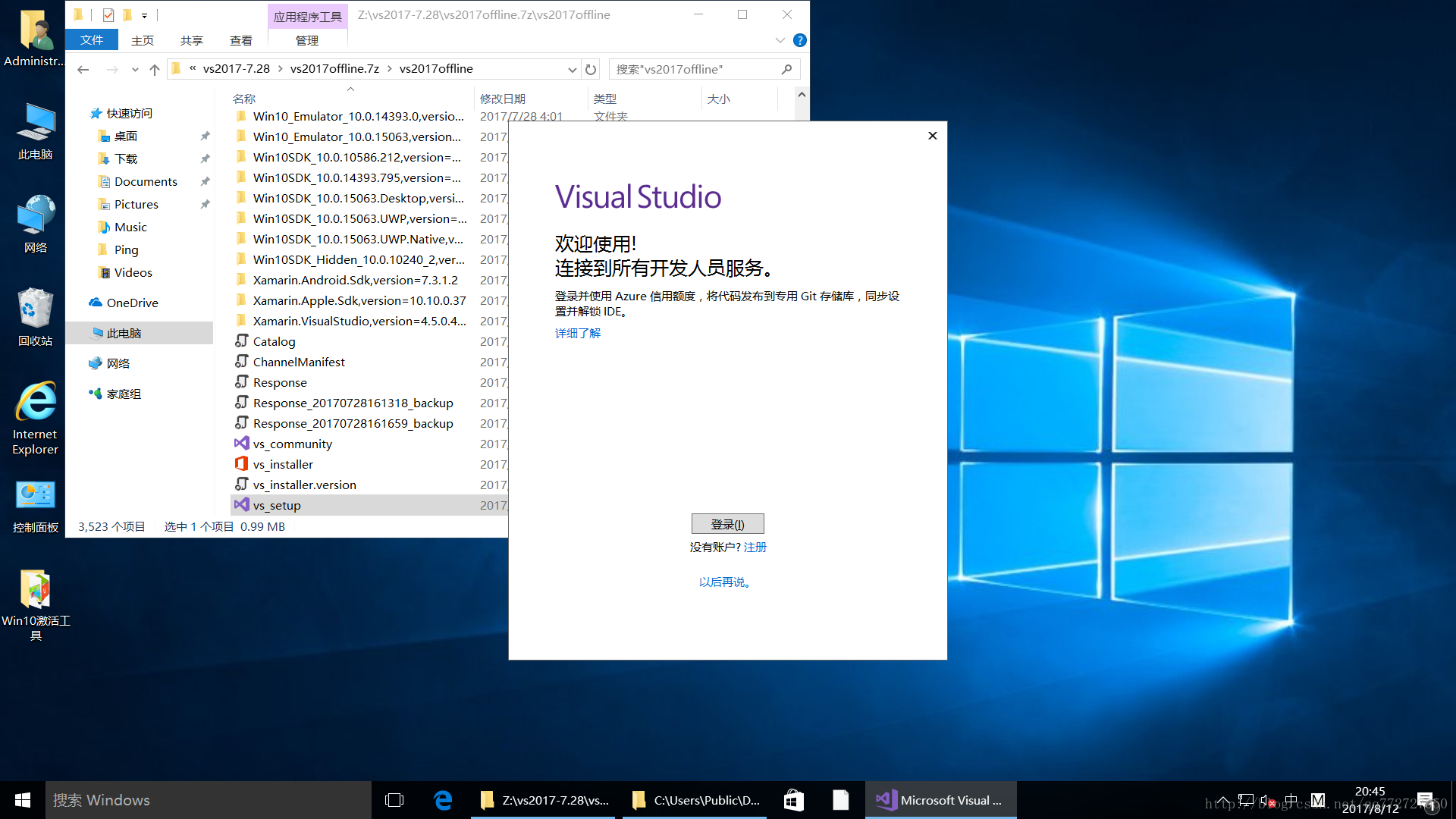This screenshot has width=1456, height=819.
Task: Open the 文件 tab in Explorer
Action: click(x=92, y=40)
